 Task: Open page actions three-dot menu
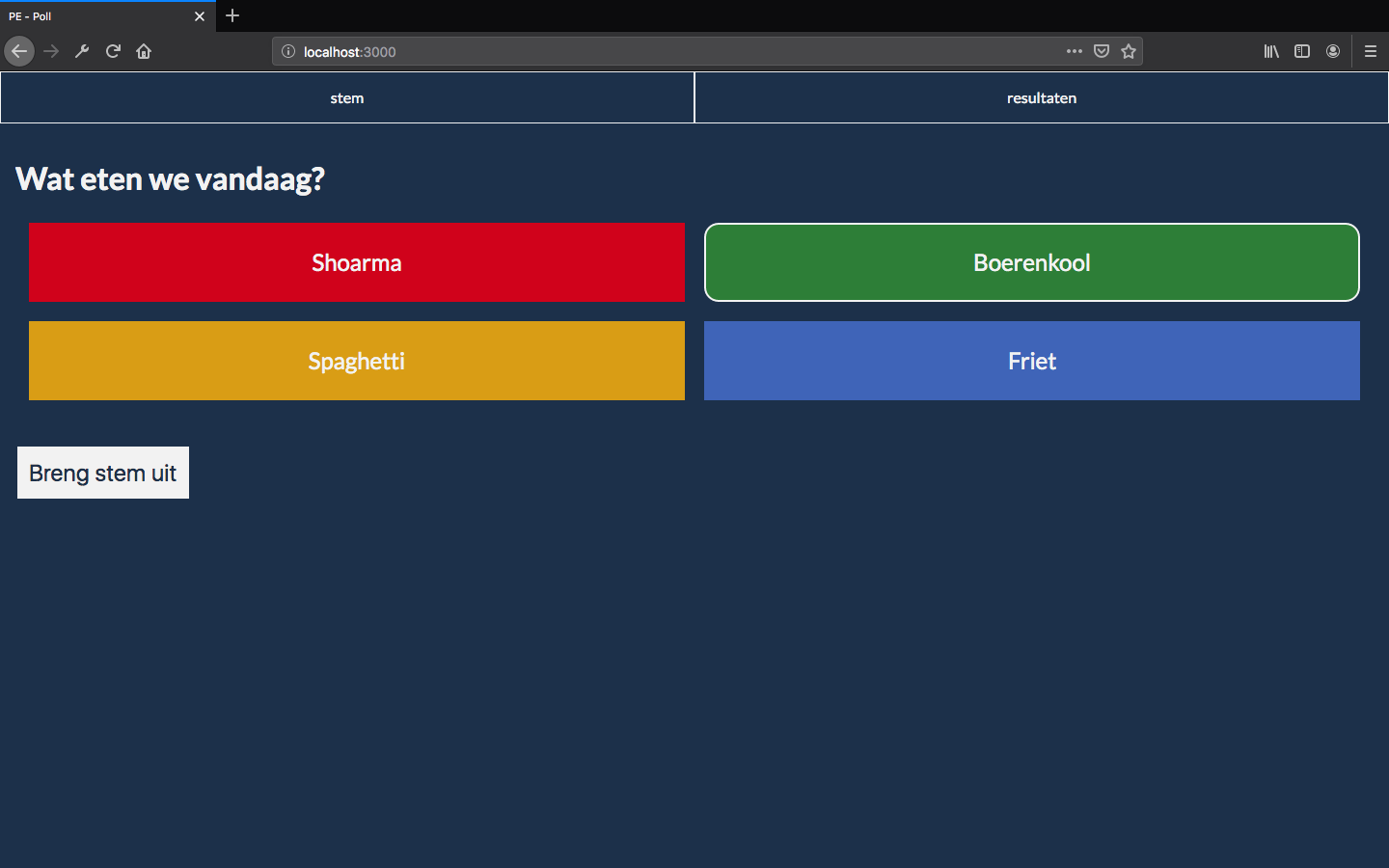pyautogui.click(x=1075, y=51)
